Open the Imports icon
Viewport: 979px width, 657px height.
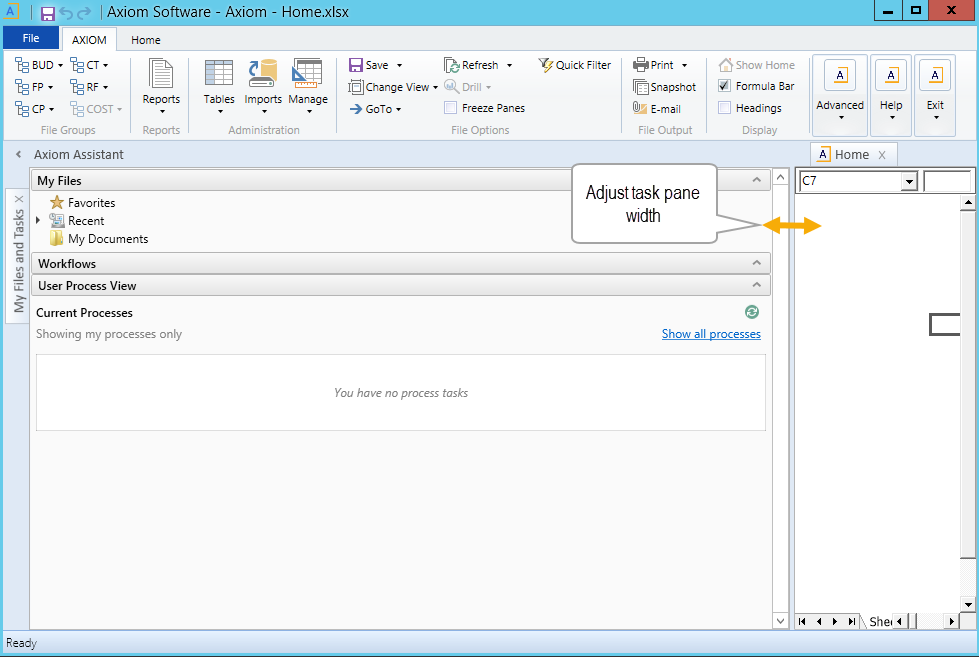263,73
